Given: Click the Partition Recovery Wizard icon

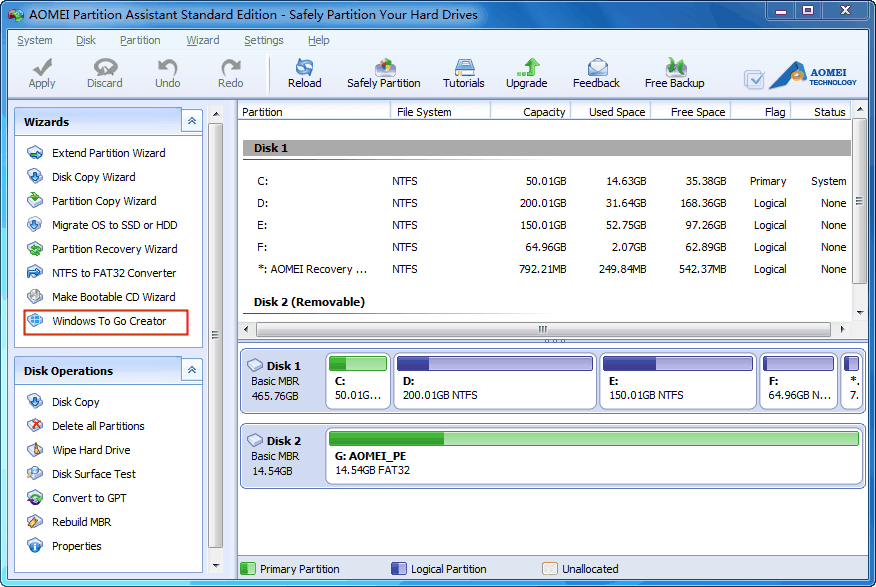Looking at the screenshot, I should (35, 249).
